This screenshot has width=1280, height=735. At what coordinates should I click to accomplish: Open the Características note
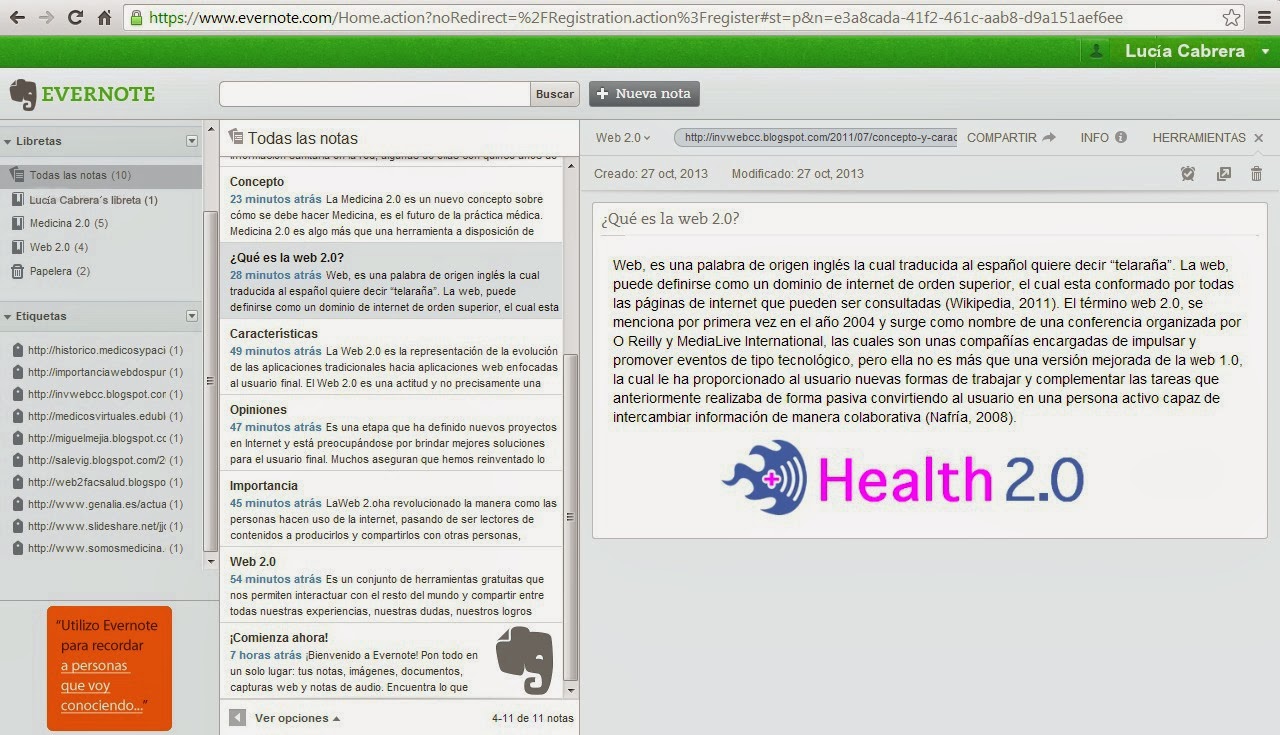[x=391, y=357]
